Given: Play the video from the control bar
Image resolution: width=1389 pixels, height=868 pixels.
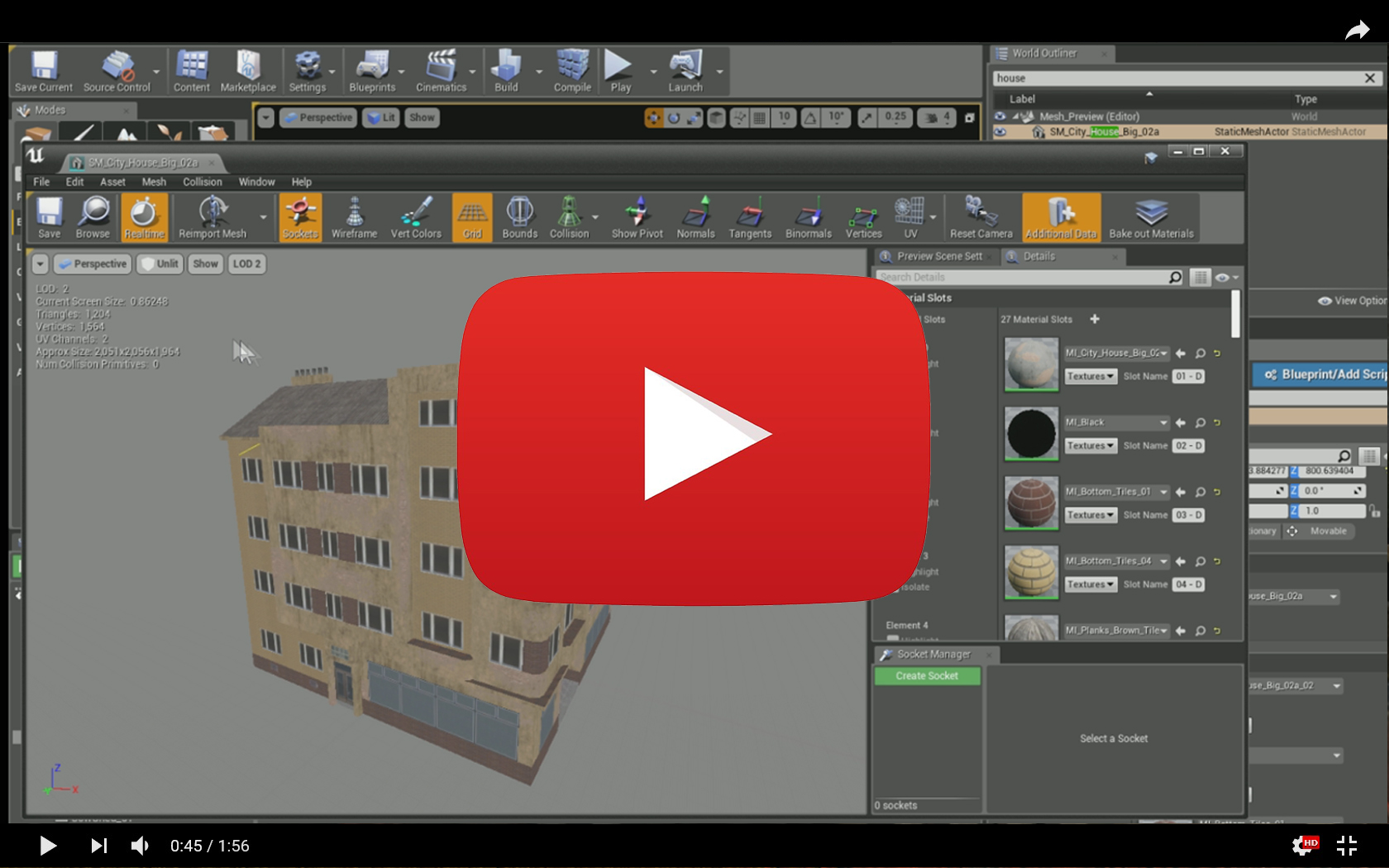Looking at the screenshot, I should click(x=48, y=845).
